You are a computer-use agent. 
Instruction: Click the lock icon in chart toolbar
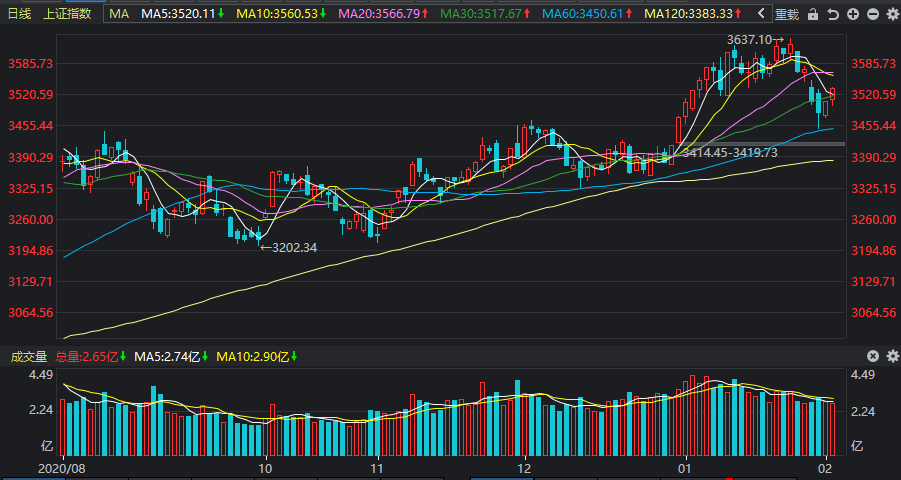coord(813,14)
